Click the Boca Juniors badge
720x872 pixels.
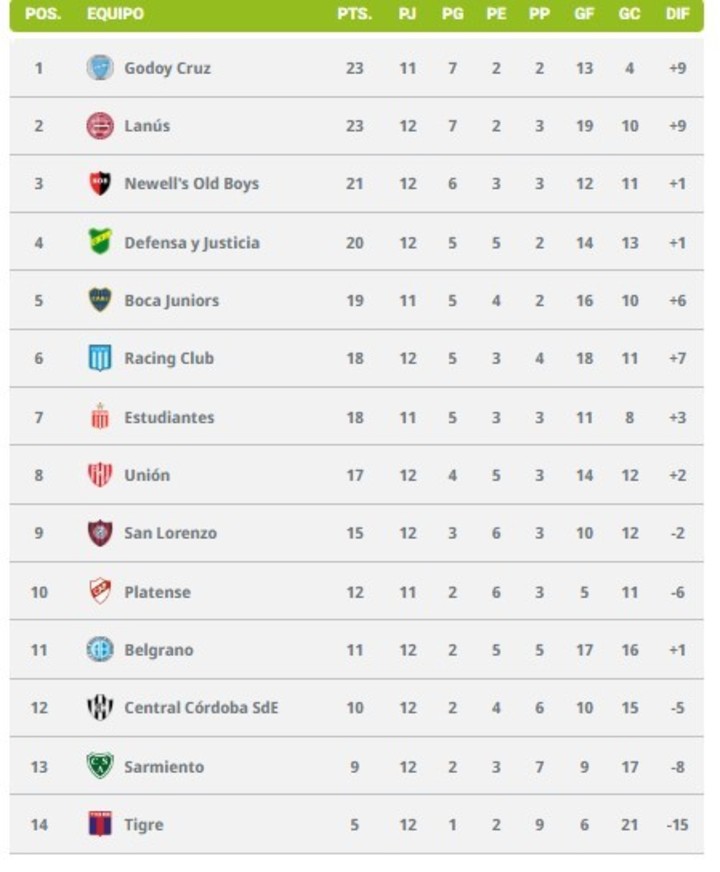point(100,300)
